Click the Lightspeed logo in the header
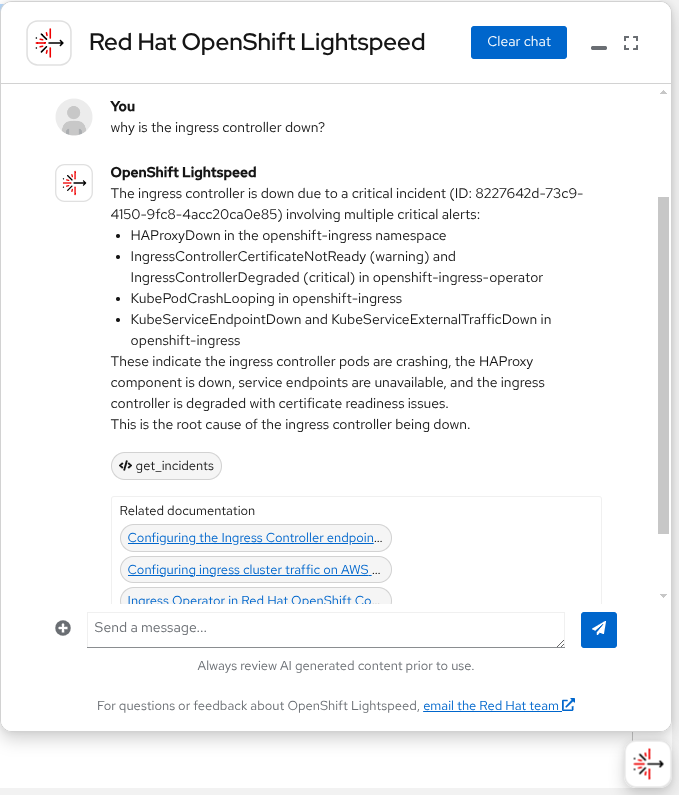679x795 pixels. click(49, 43)
